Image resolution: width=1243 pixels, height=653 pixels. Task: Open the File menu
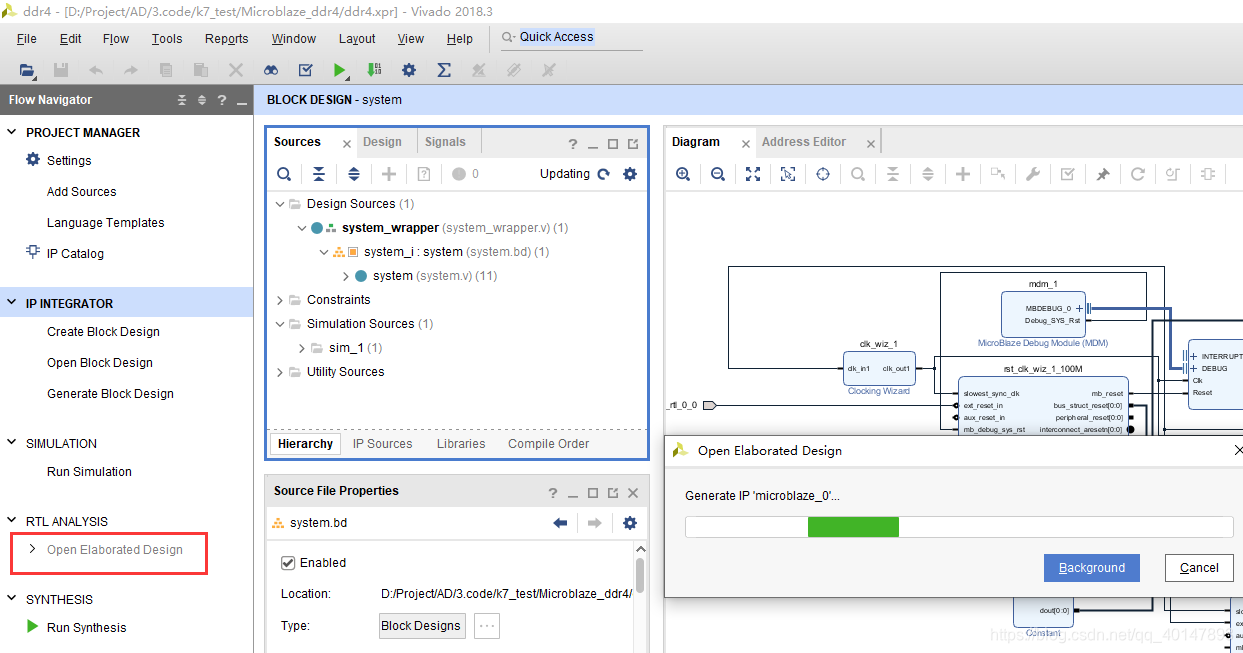click(x=27, y=38)
